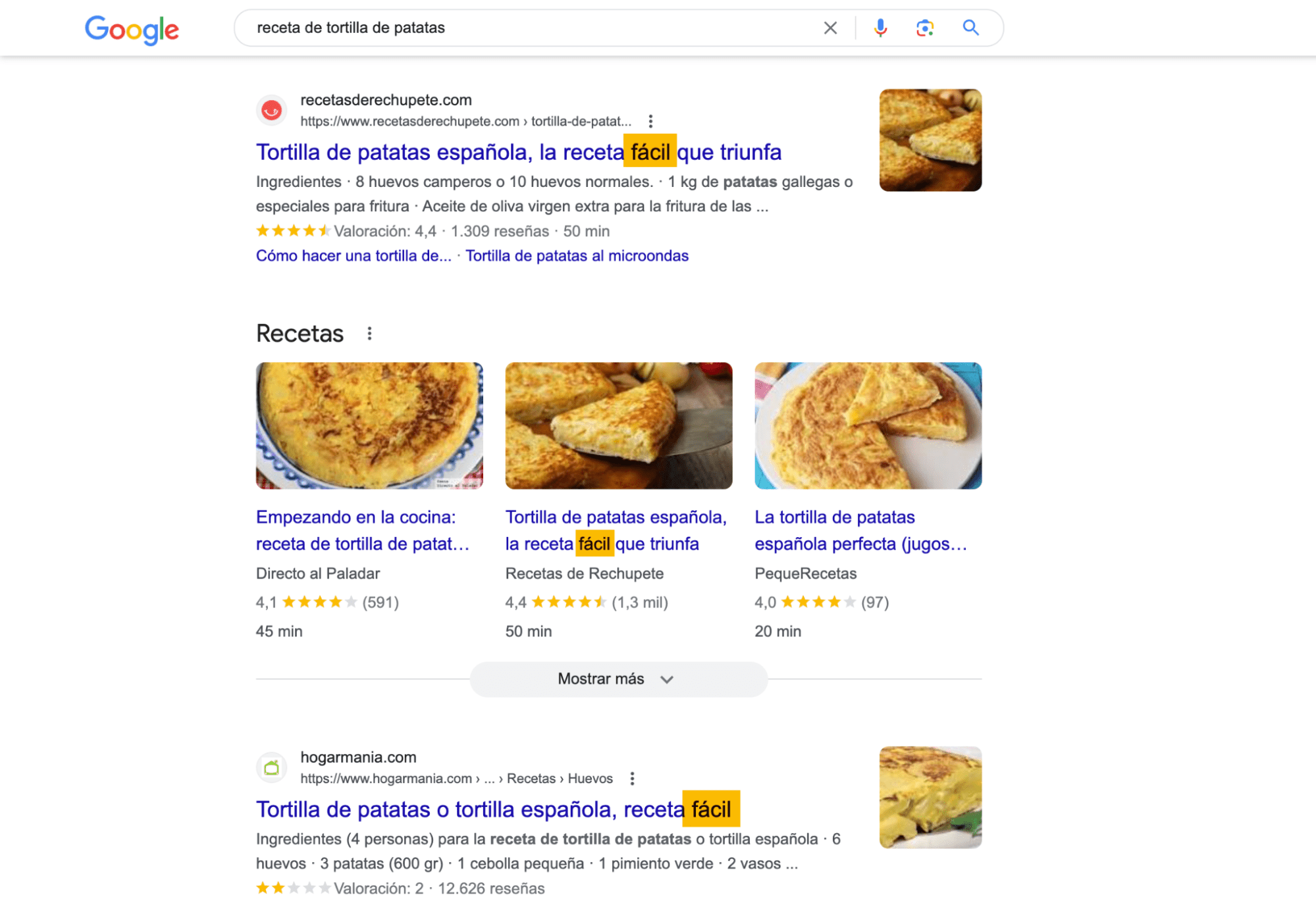Clear the query with the X icon

829,28
